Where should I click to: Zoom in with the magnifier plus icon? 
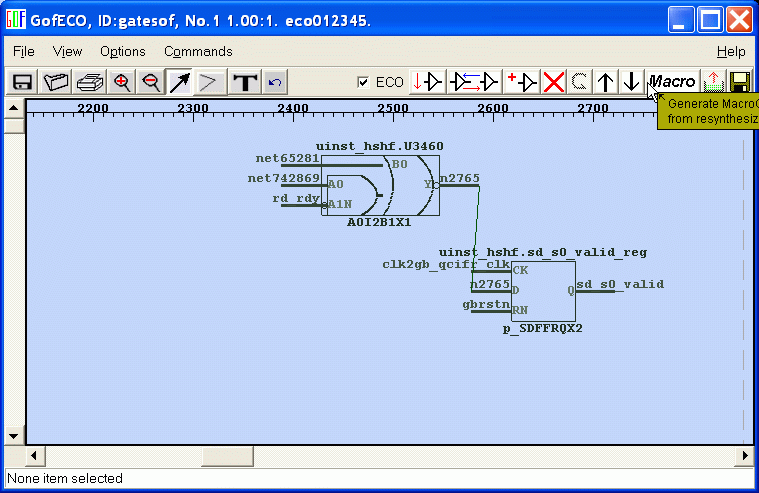pos(122,82)
